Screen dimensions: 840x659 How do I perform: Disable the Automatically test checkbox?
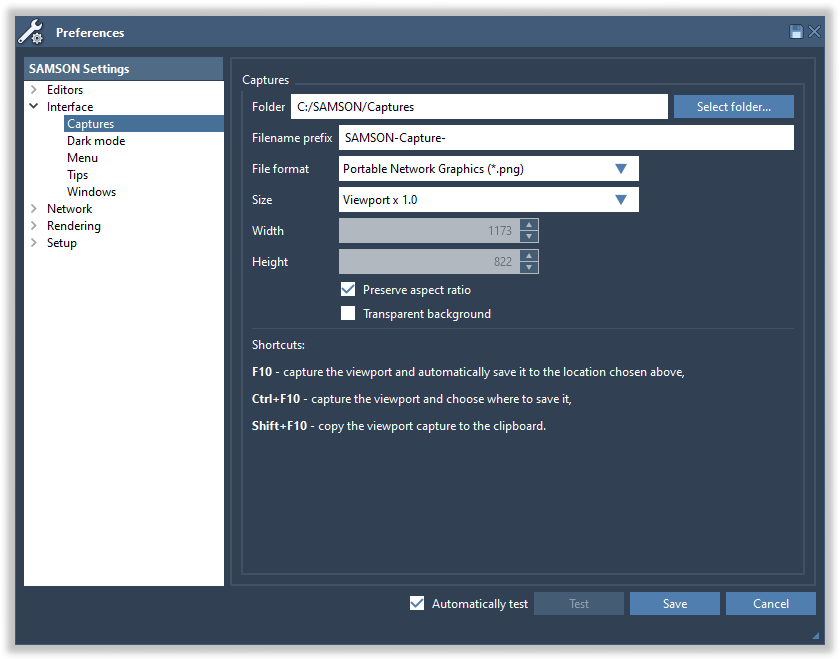(417, 604)
